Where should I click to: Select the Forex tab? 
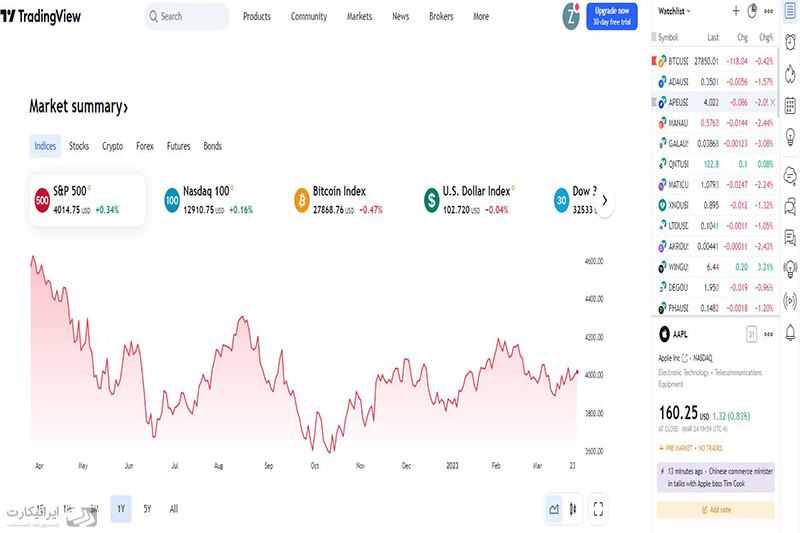click(x=145, y=146)
